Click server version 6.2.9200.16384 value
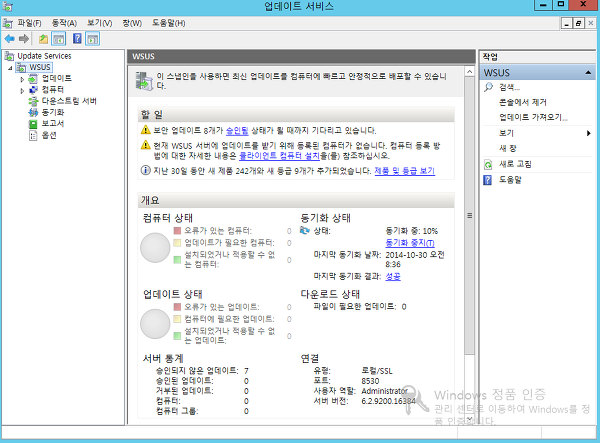 coord(388,401)
